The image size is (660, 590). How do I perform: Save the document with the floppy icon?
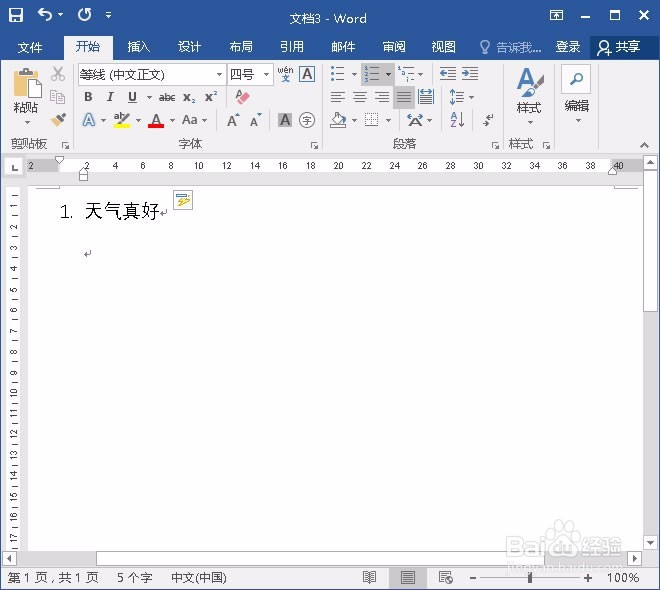[x=16, y=15]
